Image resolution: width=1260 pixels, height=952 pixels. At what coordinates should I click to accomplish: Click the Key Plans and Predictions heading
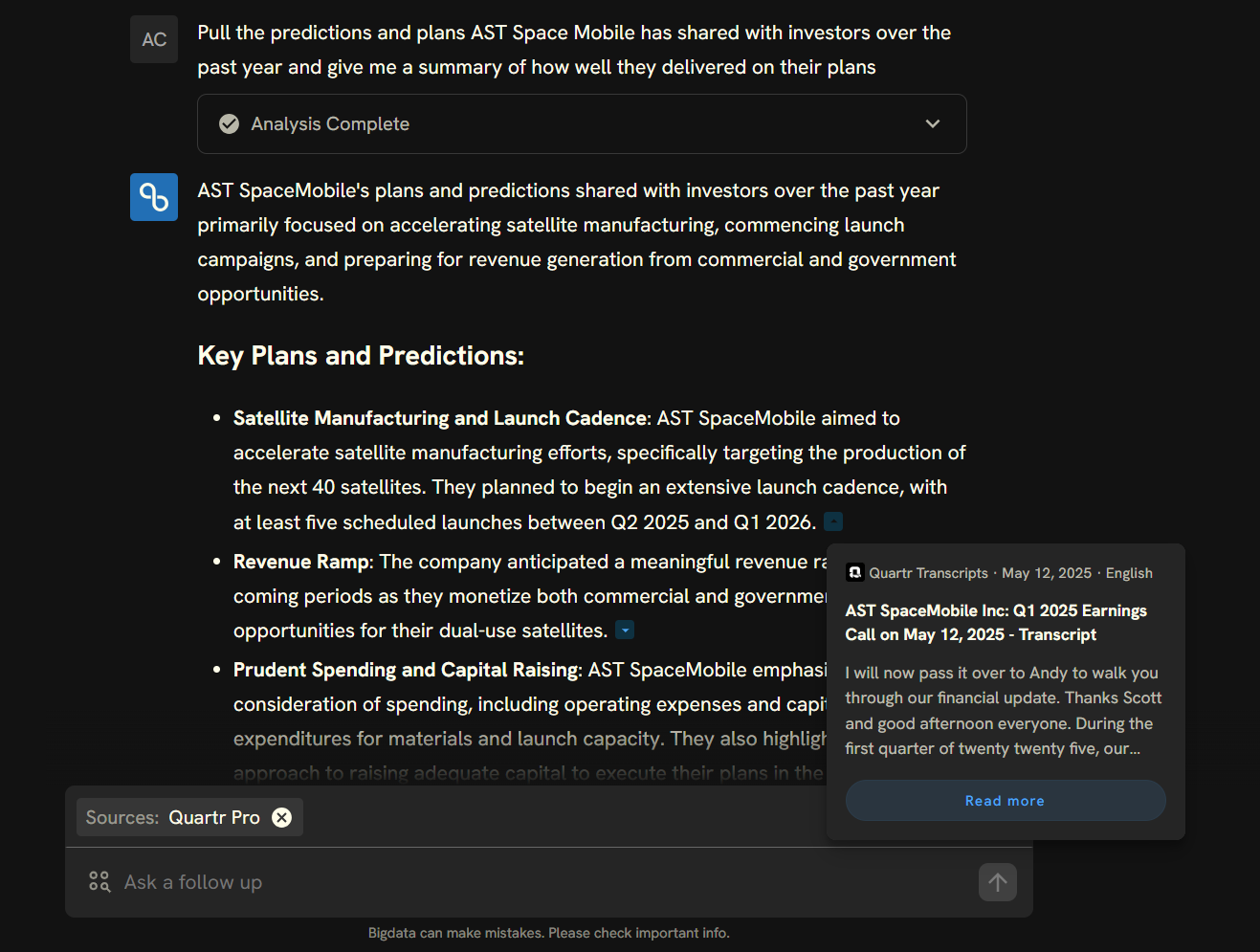click(361, 355)
